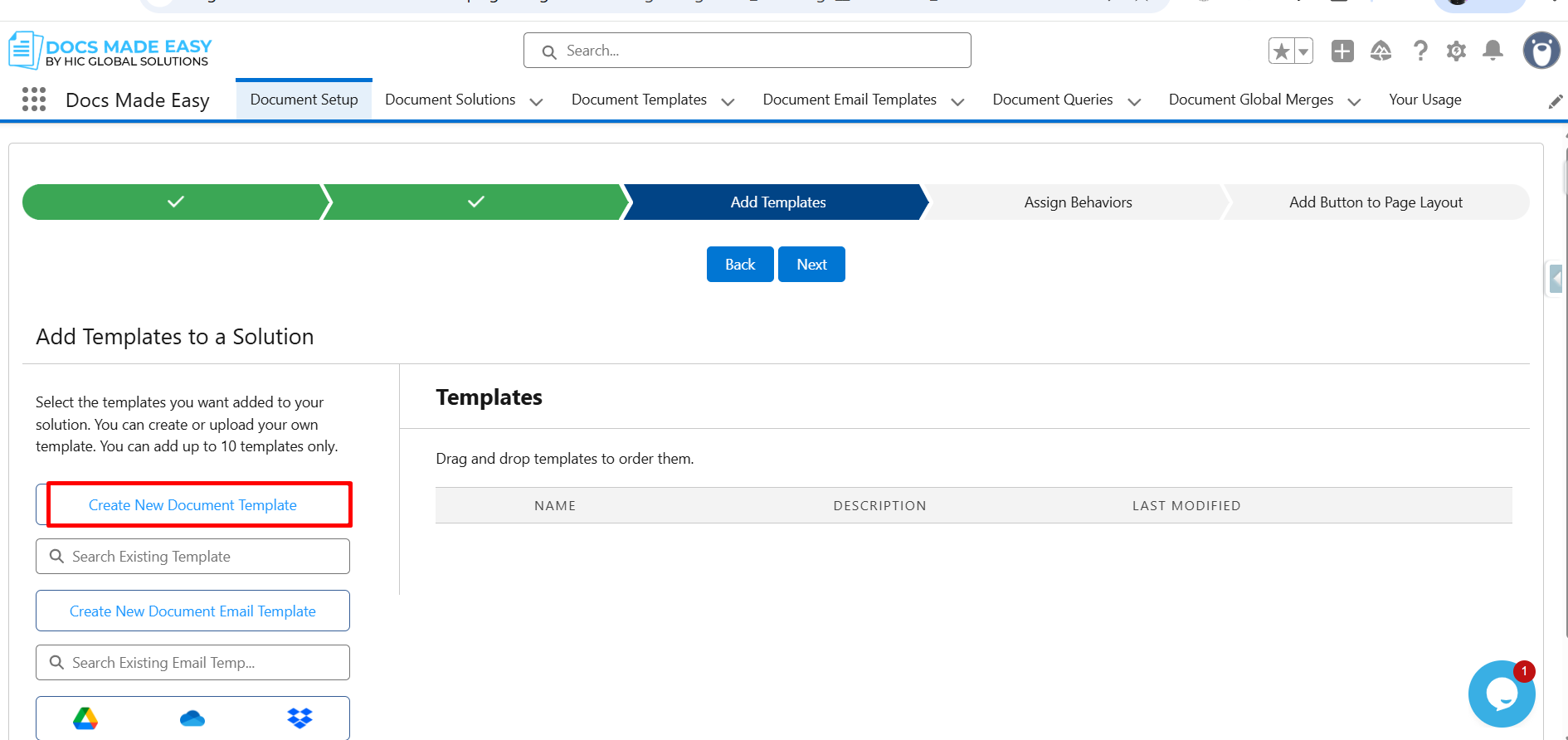Screen dimensions: 1568x740
Task: Click the OneDrive cloud icon
Action: 192,718
